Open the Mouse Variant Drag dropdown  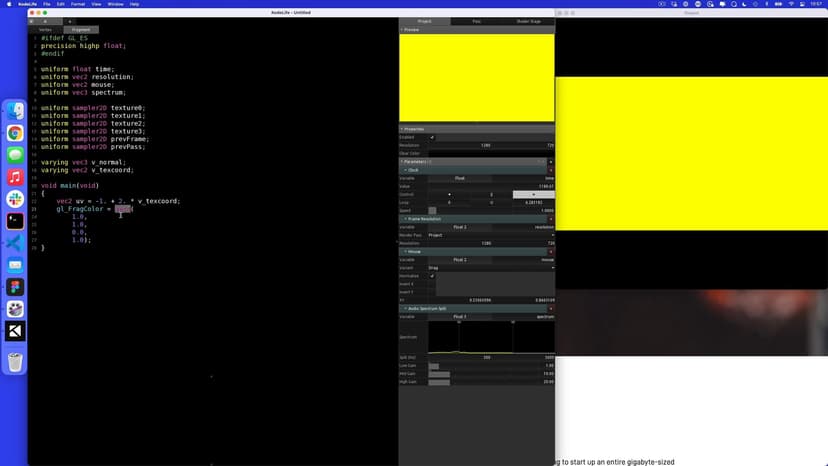pos(490,268)
